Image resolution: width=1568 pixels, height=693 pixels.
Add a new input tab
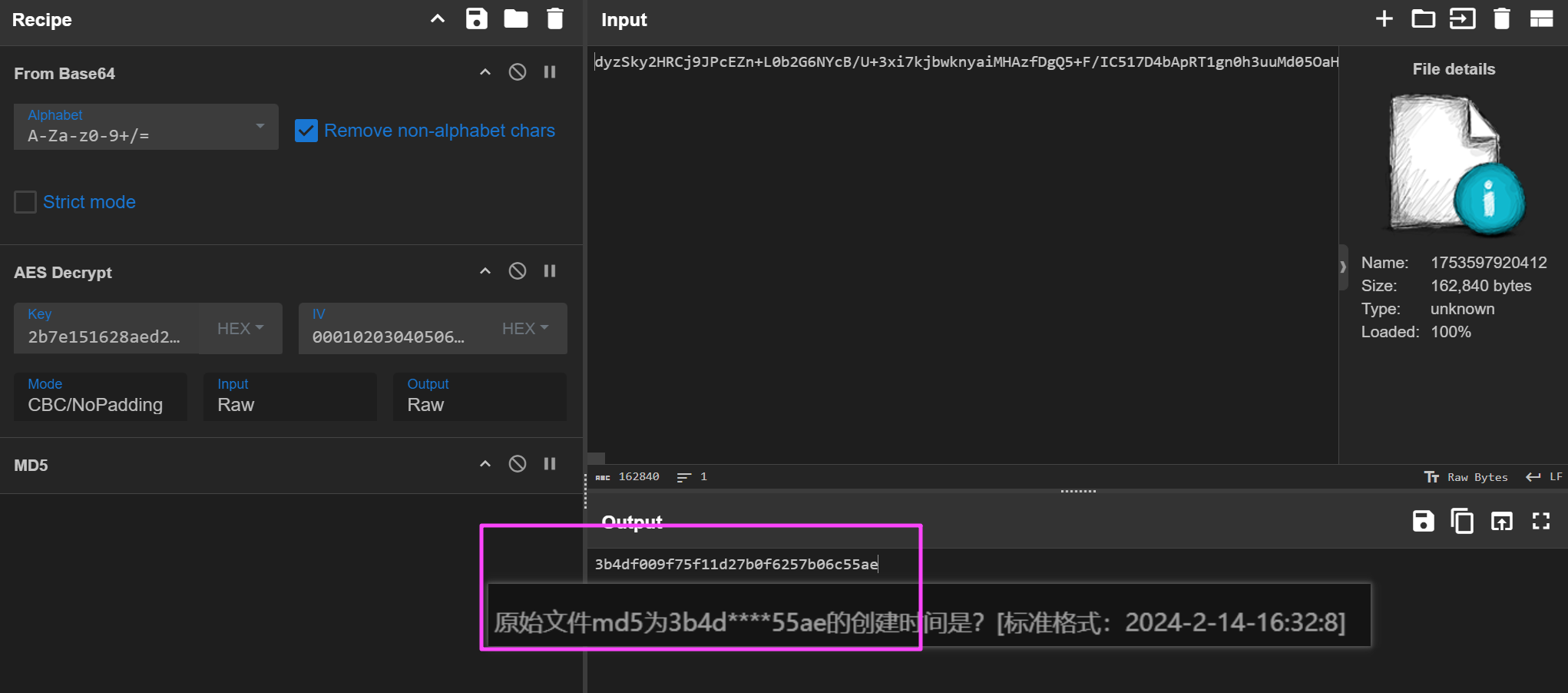click(1384, 19)
